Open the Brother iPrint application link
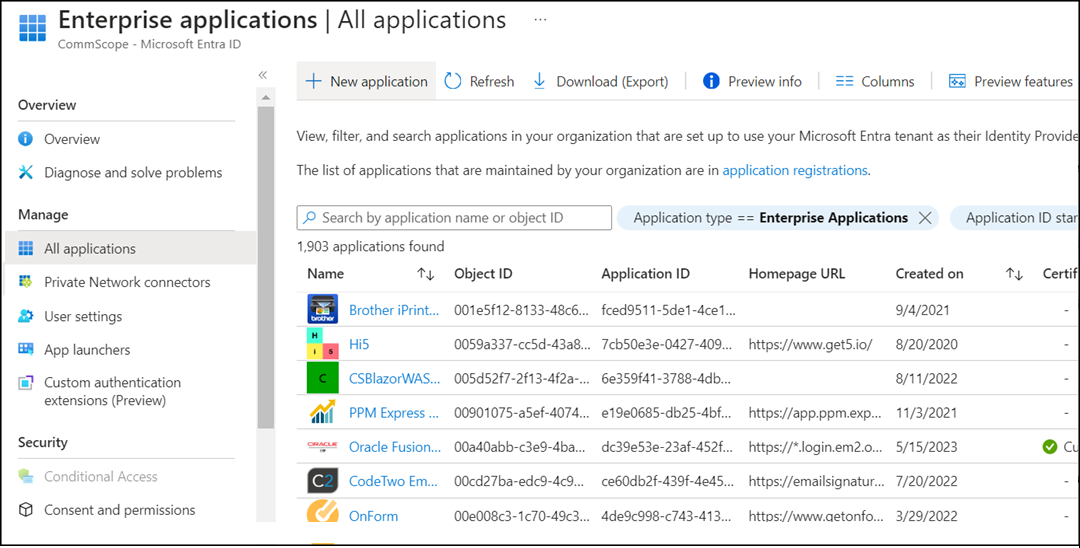The width and height of the screenshot is (1080, 548). [394, 310]
